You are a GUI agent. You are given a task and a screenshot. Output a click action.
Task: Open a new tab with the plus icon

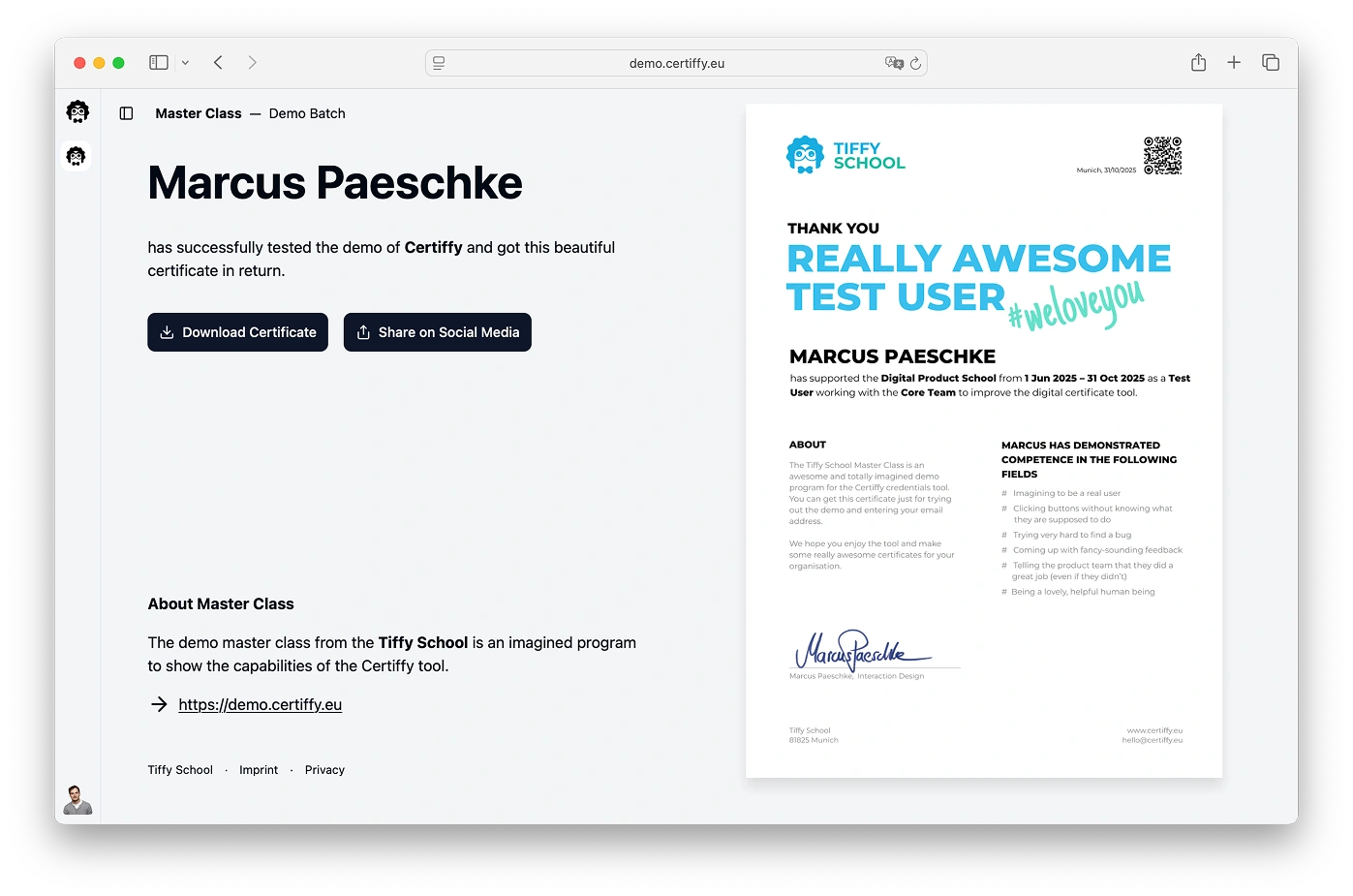1234,61
